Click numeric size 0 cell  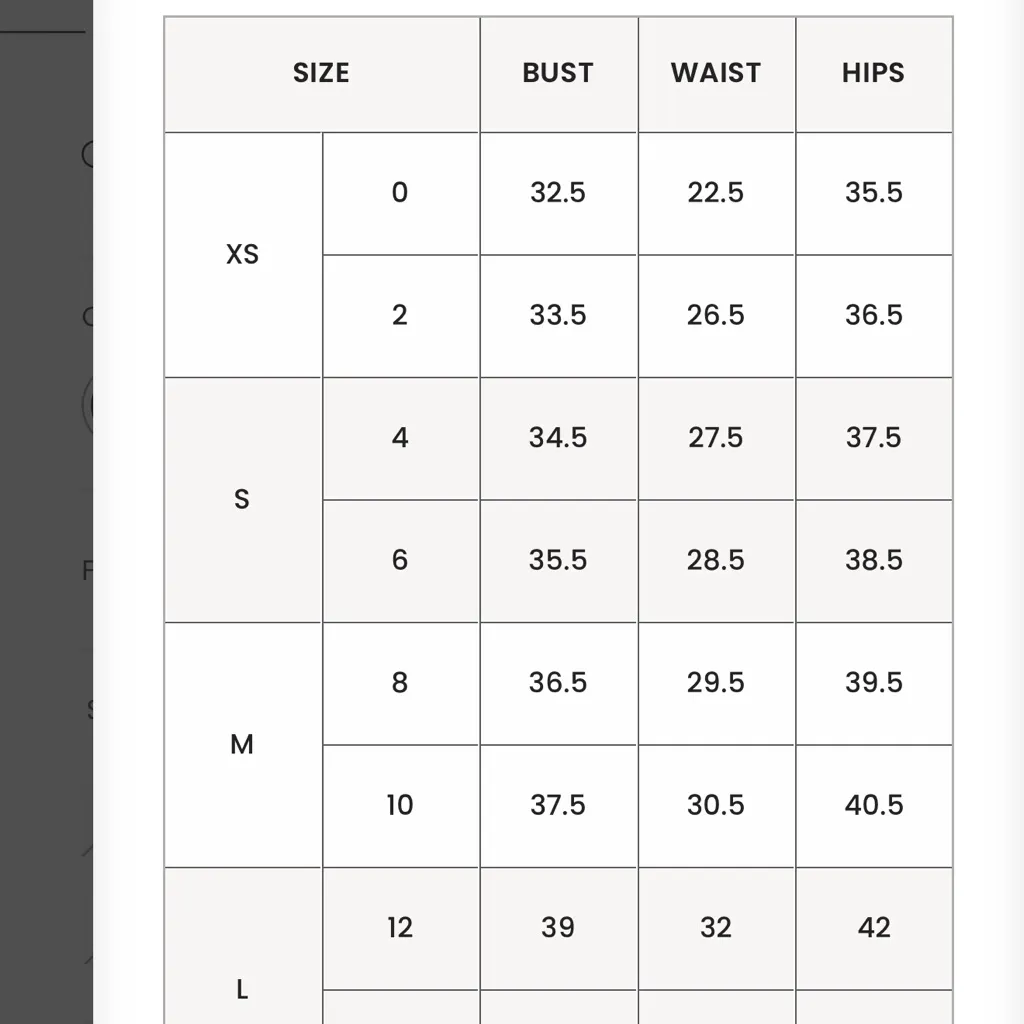400,192
